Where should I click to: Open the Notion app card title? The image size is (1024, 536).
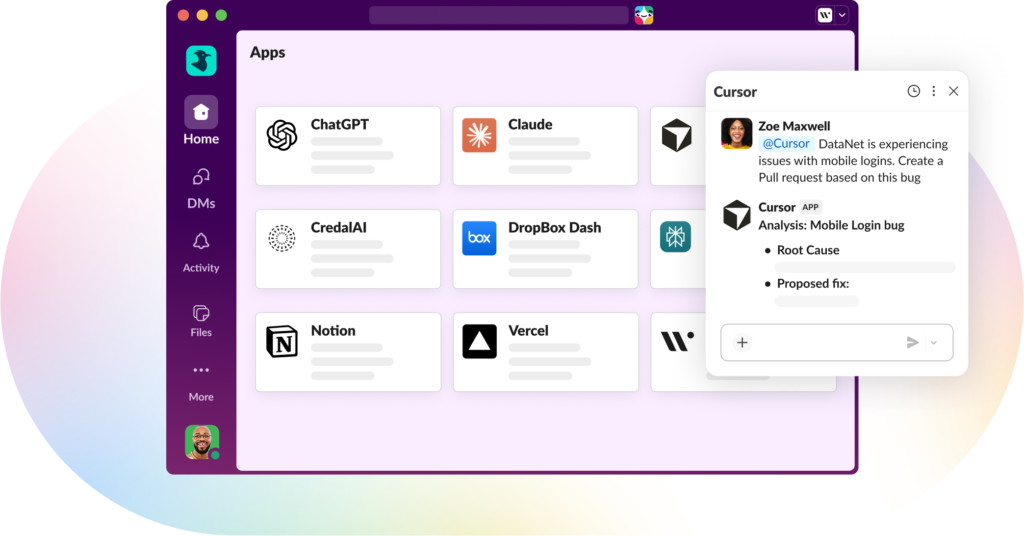pos(333,330)
